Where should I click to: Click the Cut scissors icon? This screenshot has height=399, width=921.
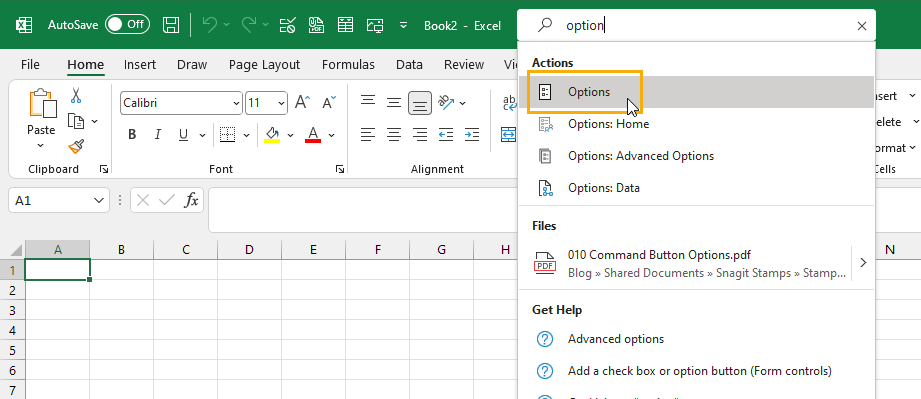click(76, 95)
